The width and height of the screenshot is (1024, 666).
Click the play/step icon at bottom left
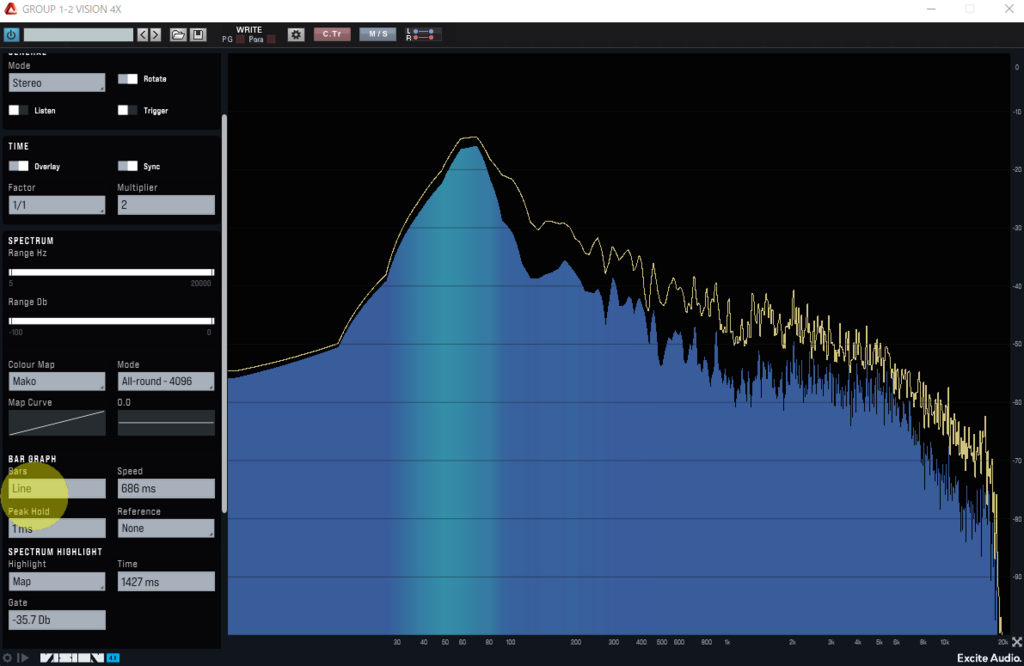pyautogui.click(x=23, y=658)
